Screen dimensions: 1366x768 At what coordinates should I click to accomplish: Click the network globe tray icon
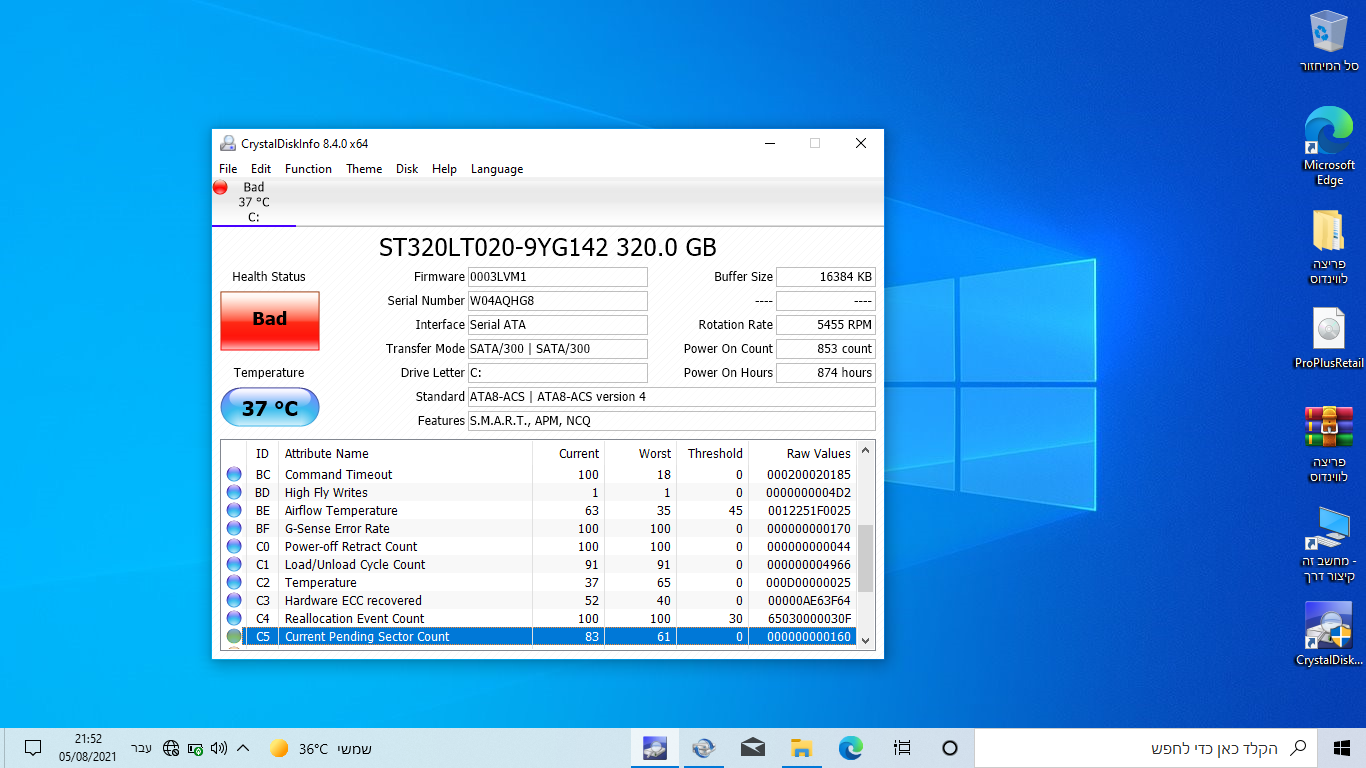point(171,748)
